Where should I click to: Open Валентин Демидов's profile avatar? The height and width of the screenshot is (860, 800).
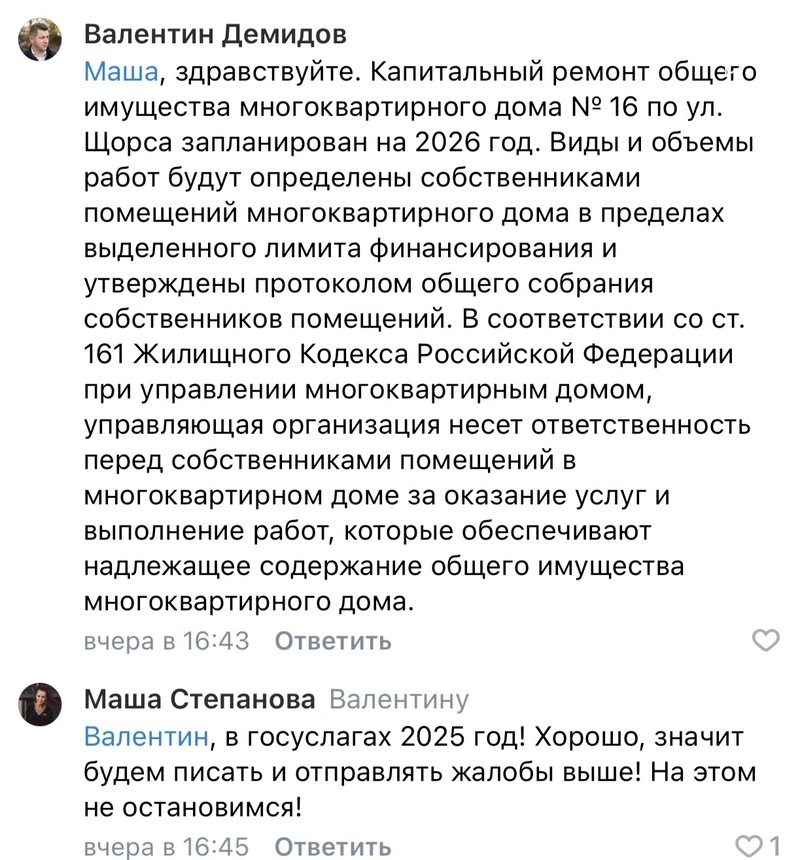39,39
